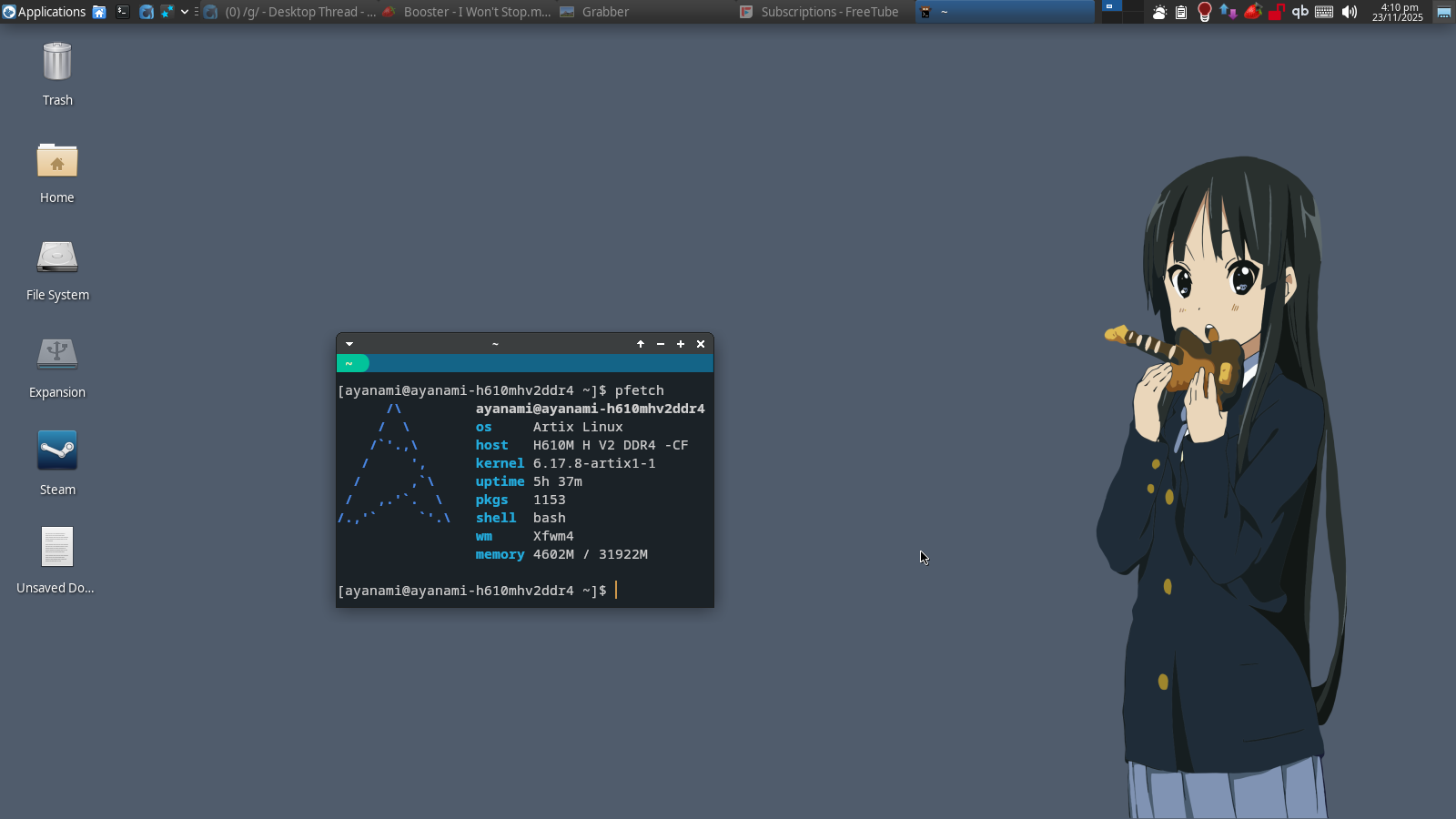1456x819 pixels.
Task: Click the pkgs count '1153' in terminal
Action: click(x=550, y=500)
